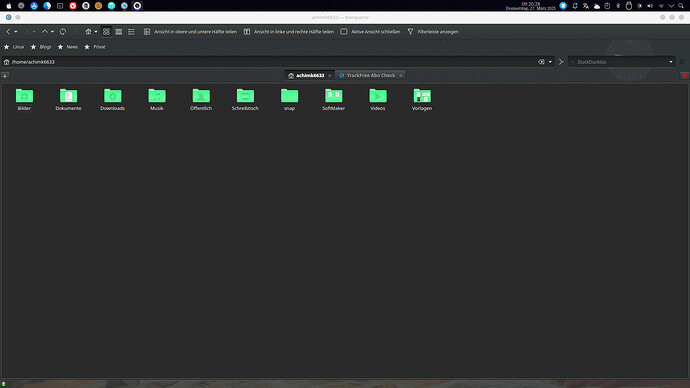Click Aktive Ansicht schließen
Screen dimensions: 690x388
(371, 32)
